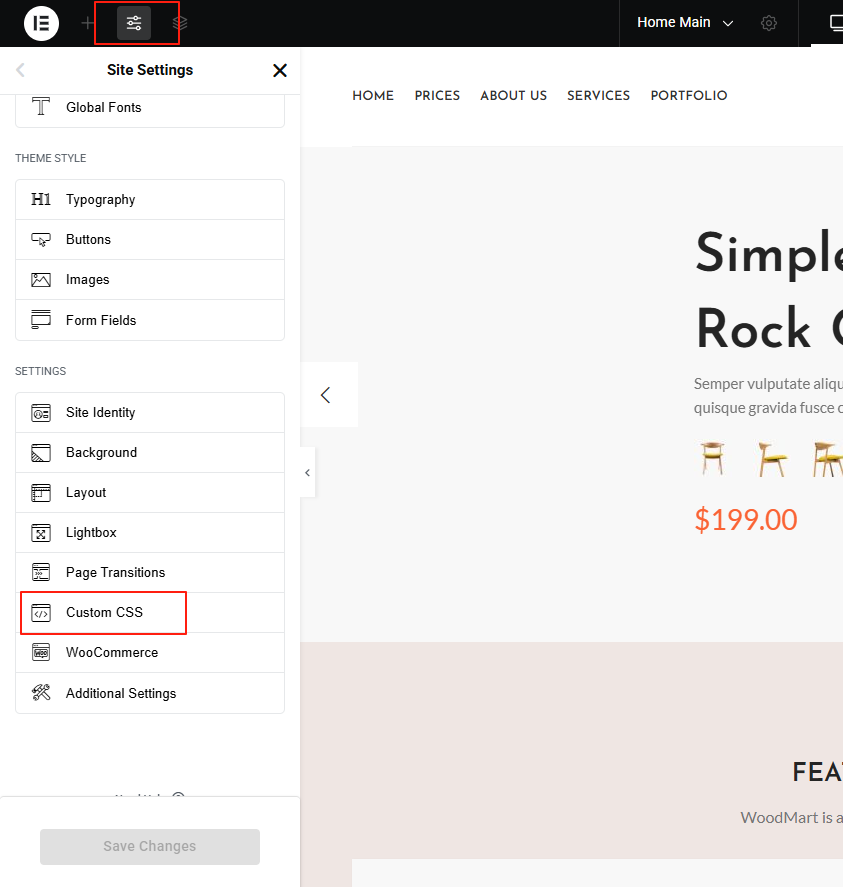Image resolution: width=843 pixels, height=887 pixels.
Task: Collapse the sidebar panel handle
Action: point(307,472)
